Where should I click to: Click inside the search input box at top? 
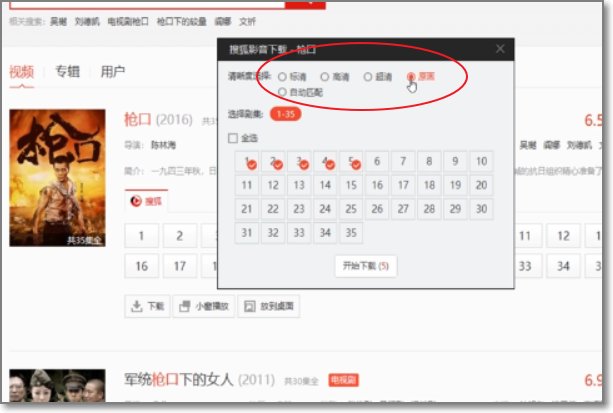pos(147,4)
